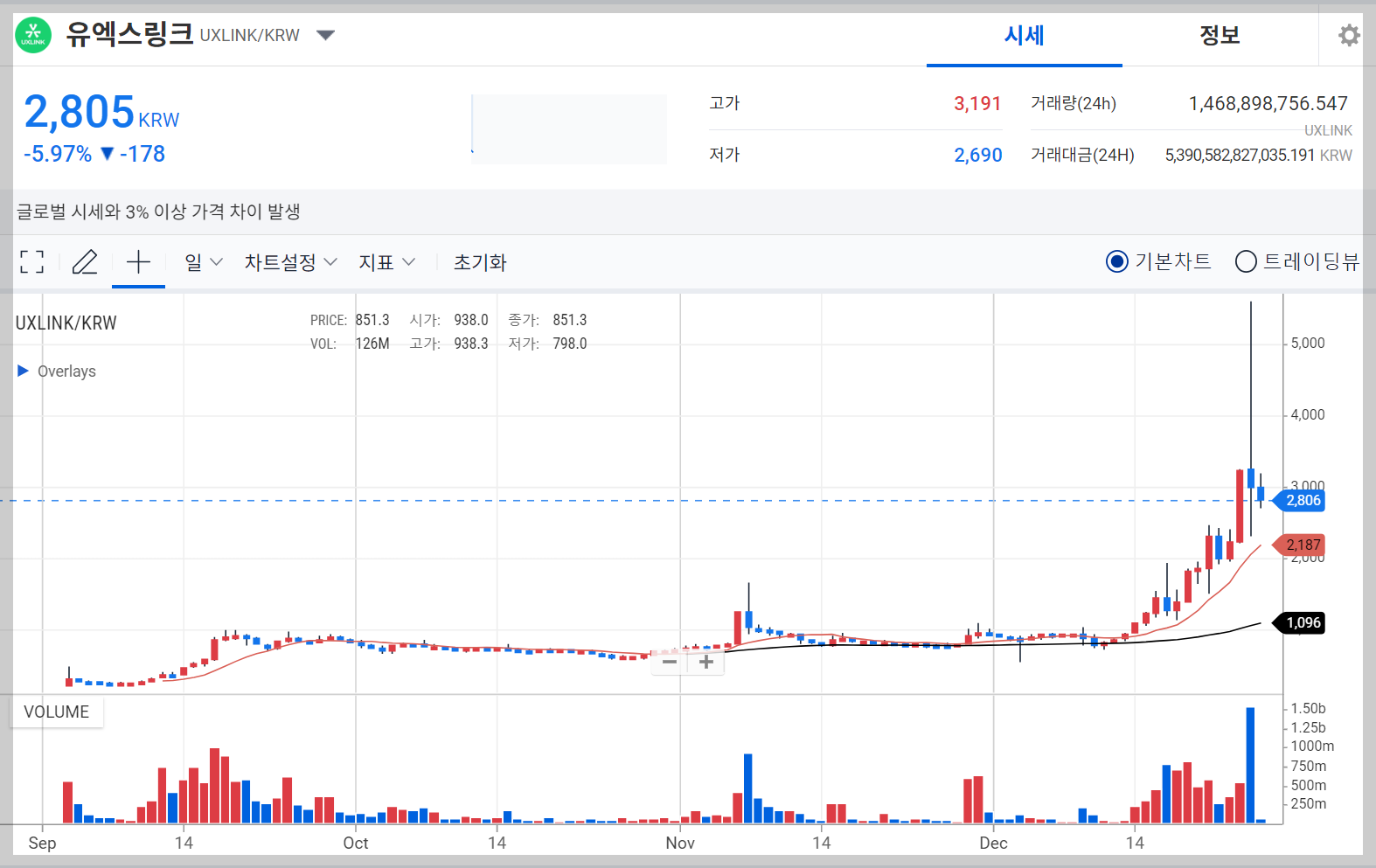1376x868 pixels.
Task: Zoom in chart with plus button
Action: [706, 662]
